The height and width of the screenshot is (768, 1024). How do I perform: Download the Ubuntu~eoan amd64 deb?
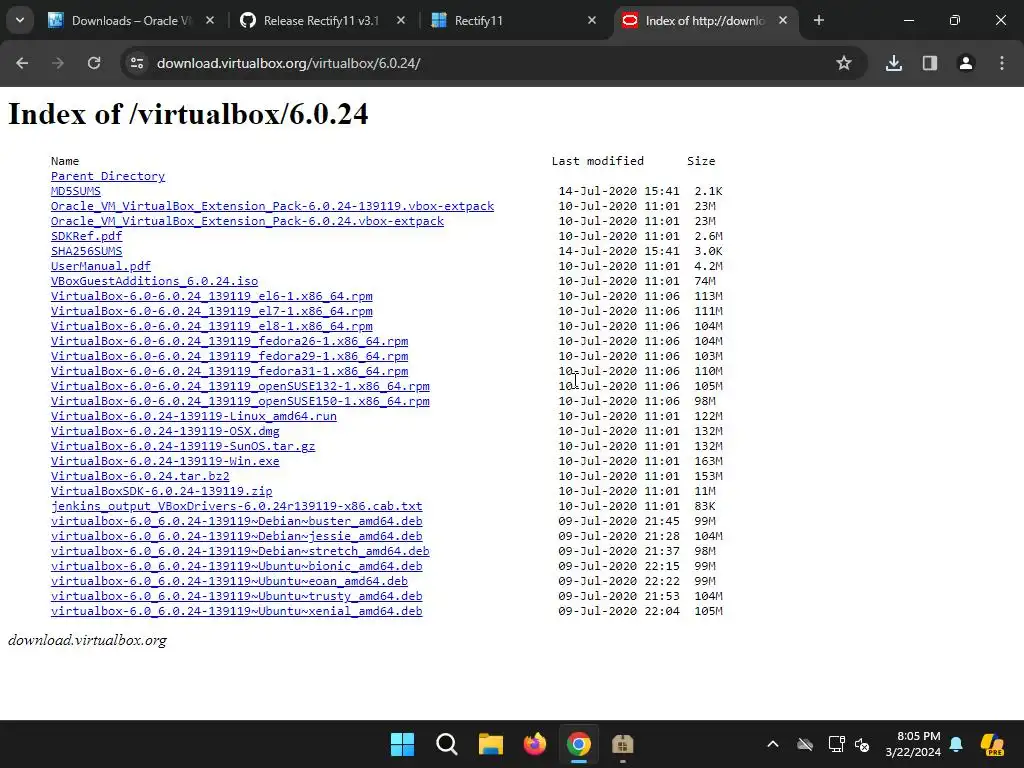point(229,581)
